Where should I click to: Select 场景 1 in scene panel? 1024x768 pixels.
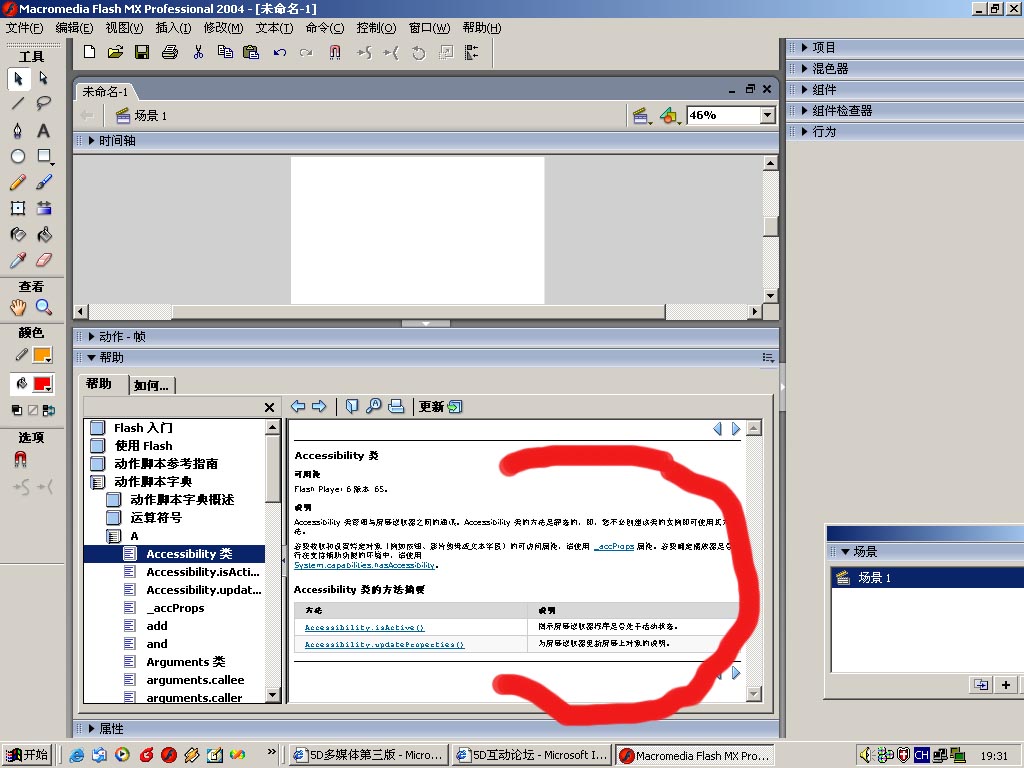[x=927, y=577]
